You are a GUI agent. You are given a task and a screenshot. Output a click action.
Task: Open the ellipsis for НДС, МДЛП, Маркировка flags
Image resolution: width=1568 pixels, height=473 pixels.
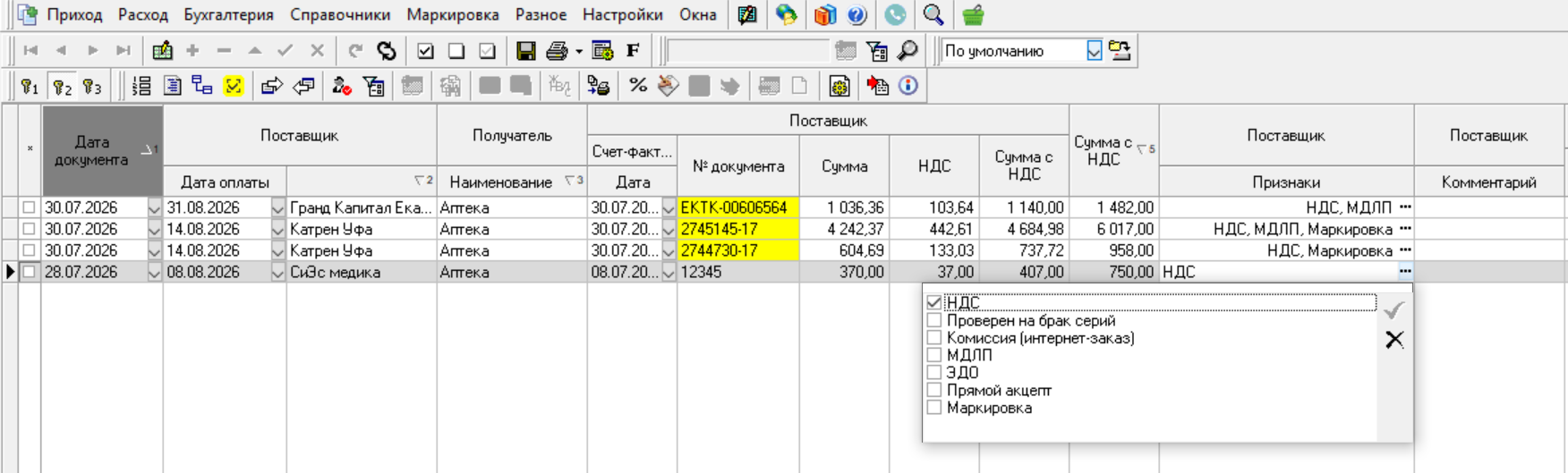(x=1405, y=229)
